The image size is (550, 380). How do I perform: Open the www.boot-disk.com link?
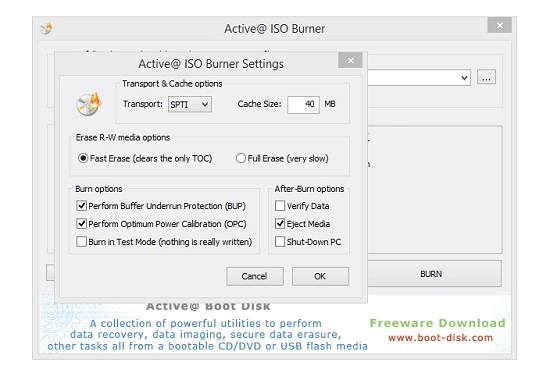click(x=440, y=338)
